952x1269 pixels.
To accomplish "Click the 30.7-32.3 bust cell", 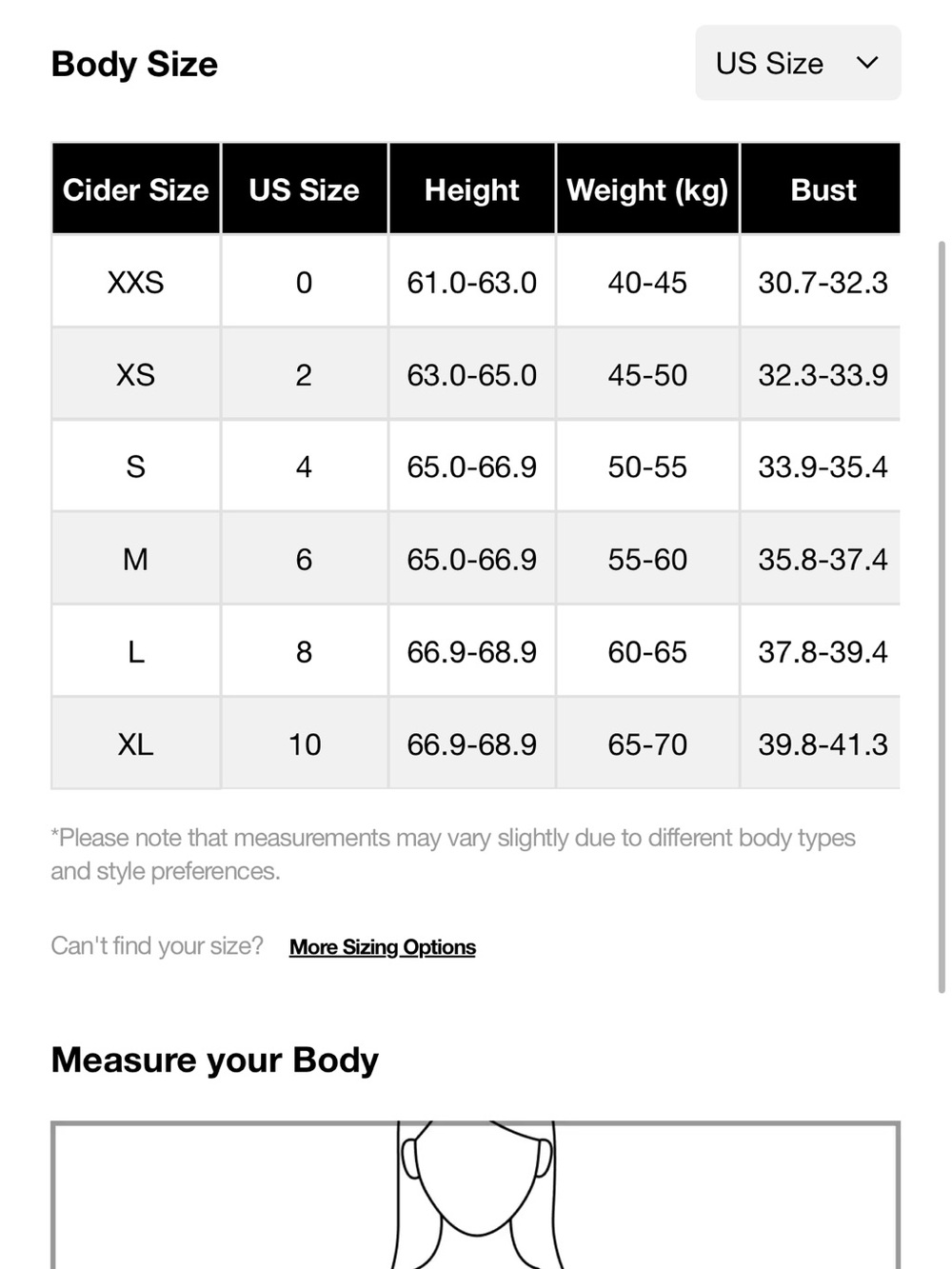I will coord(822,282).
